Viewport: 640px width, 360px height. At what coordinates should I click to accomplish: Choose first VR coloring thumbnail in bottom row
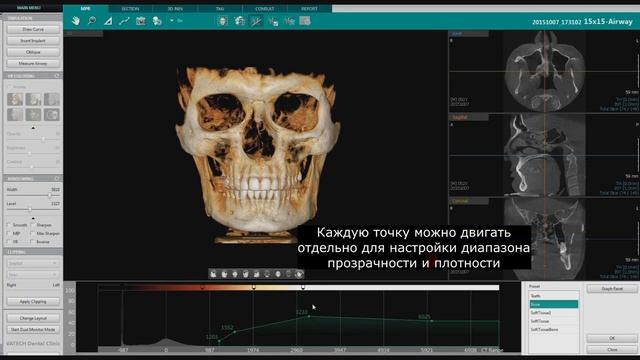point(15,115)
